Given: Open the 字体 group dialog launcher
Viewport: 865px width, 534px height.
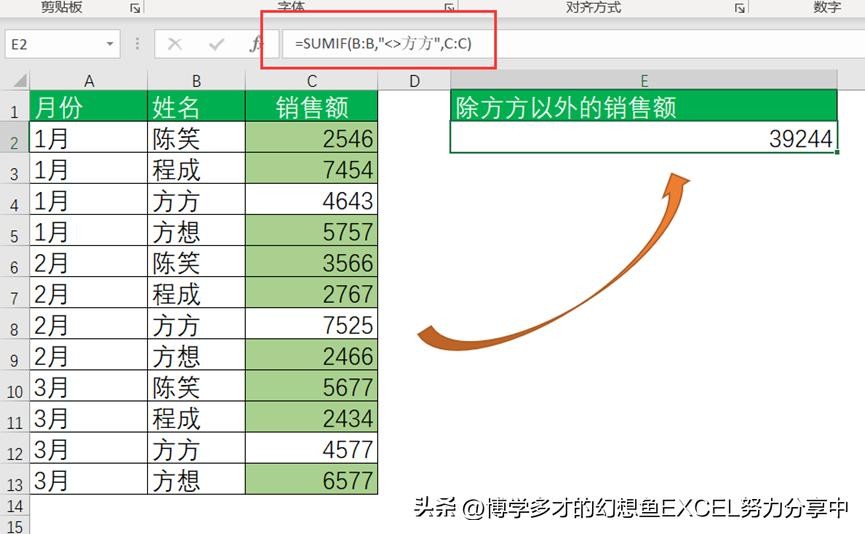Looking at the screenshot, I should coord(449,8).
